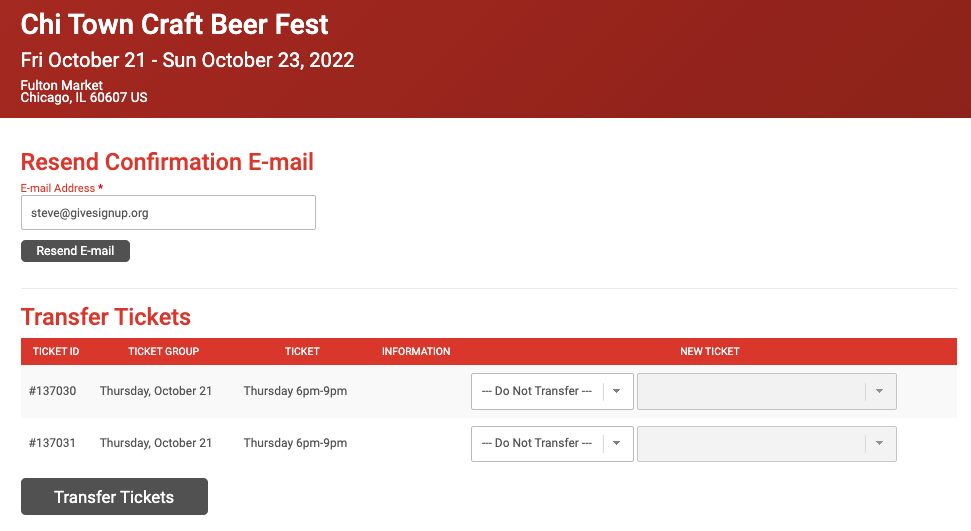
Task: Click caret arrow of first empty ticket selector
Action: [879, 391]
